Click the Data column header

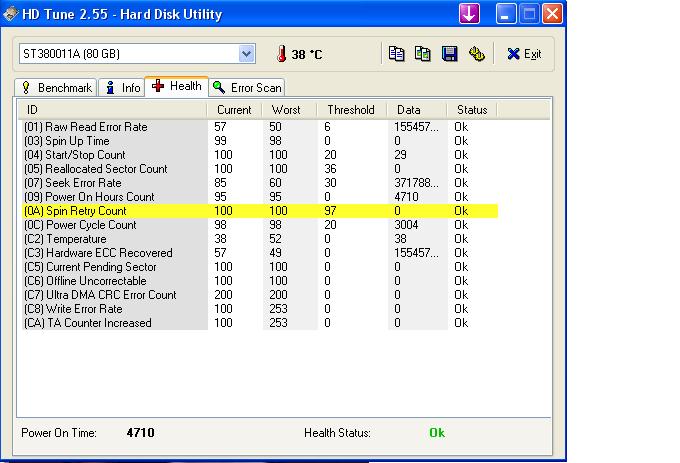416,110
